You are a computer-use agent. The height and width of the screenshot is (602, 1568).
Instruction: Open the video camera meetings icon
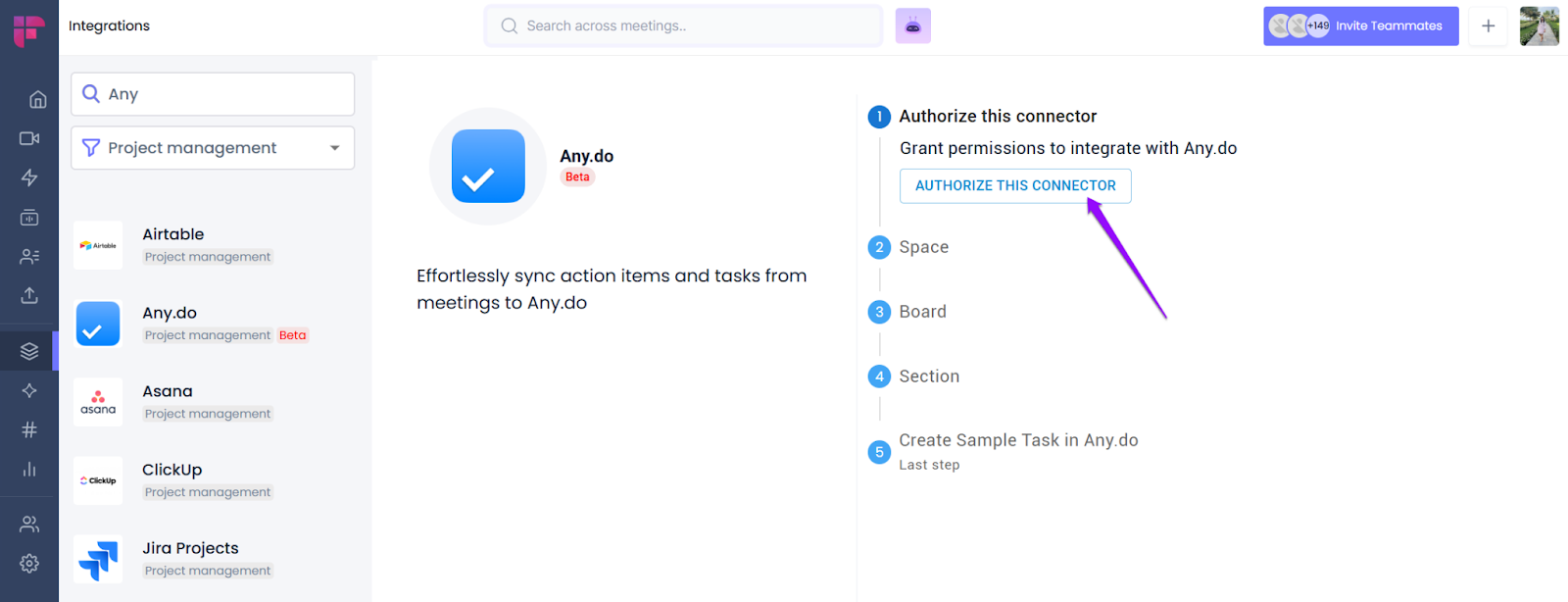(x=29, y=138)
